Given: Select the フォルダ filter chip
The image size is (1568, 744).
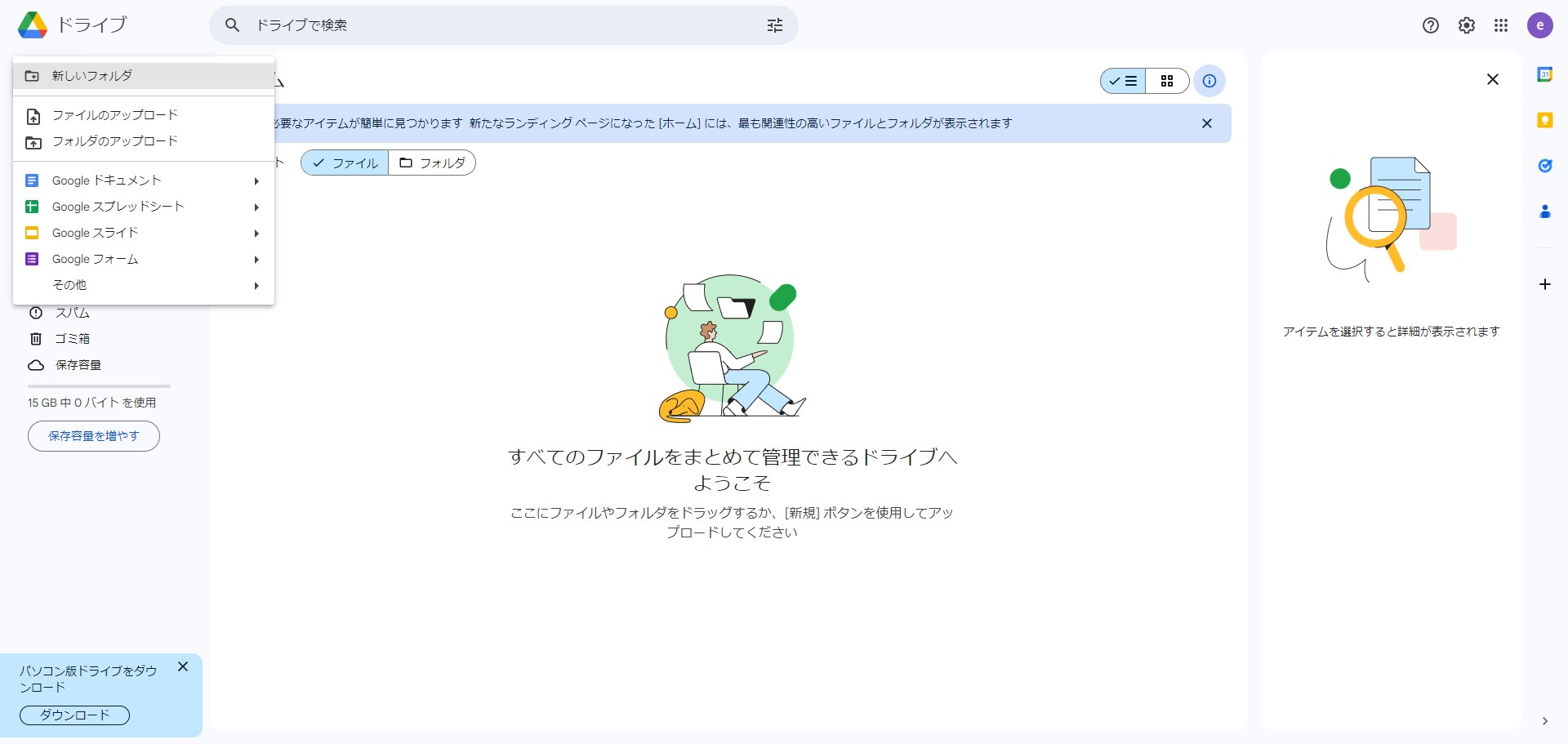Looking at the screenshot, I should [432, 163].
